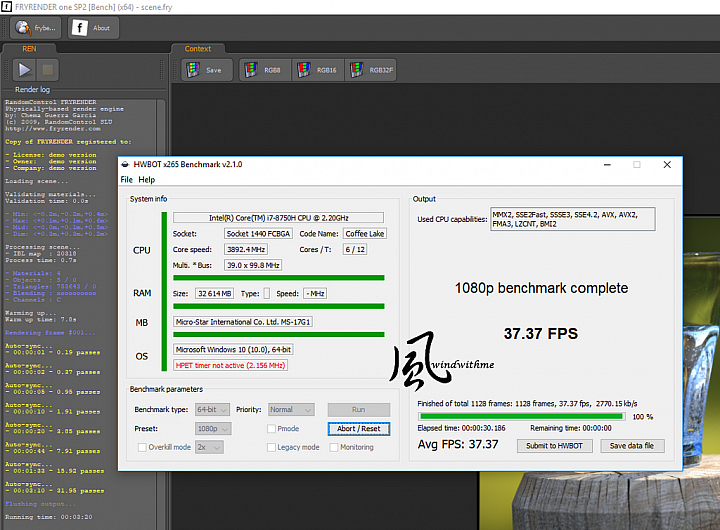Toggle the Overkill mode checkbox

pos(142,447)
